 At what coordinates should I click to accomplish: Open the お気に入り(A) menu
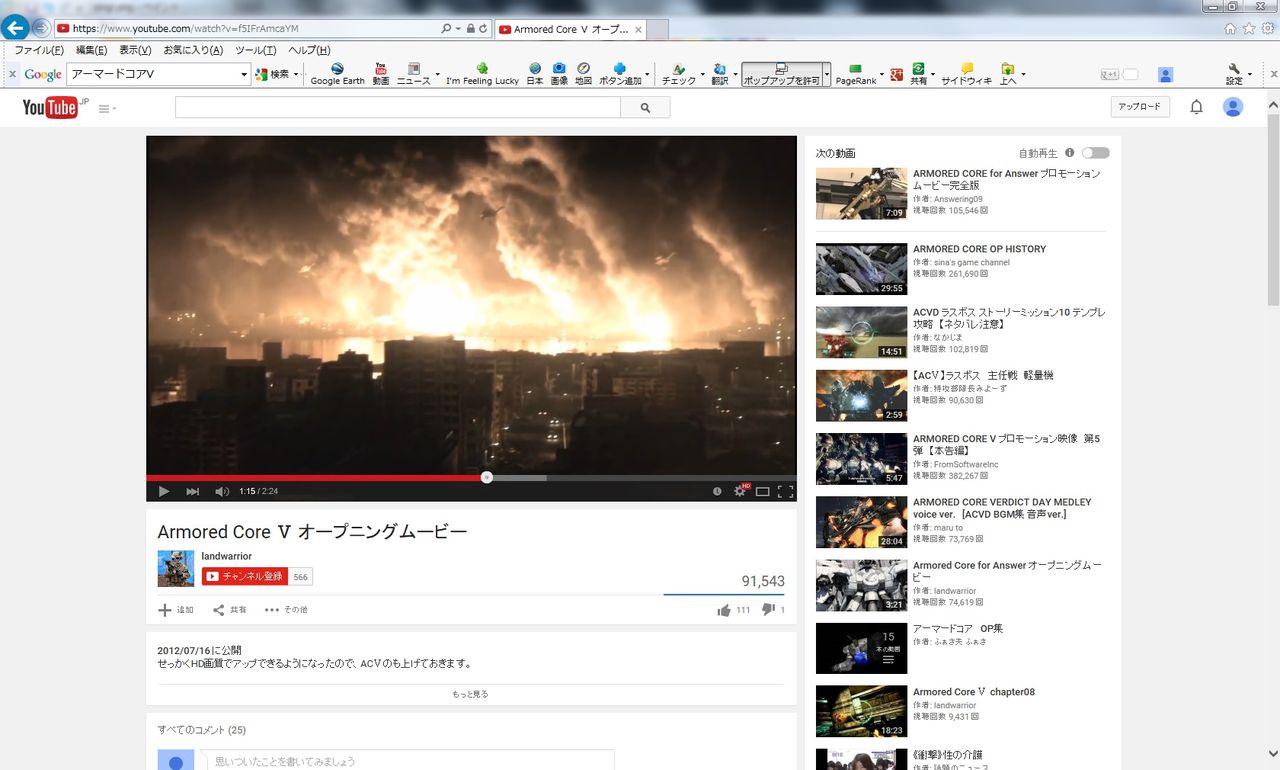pos(193,50)
